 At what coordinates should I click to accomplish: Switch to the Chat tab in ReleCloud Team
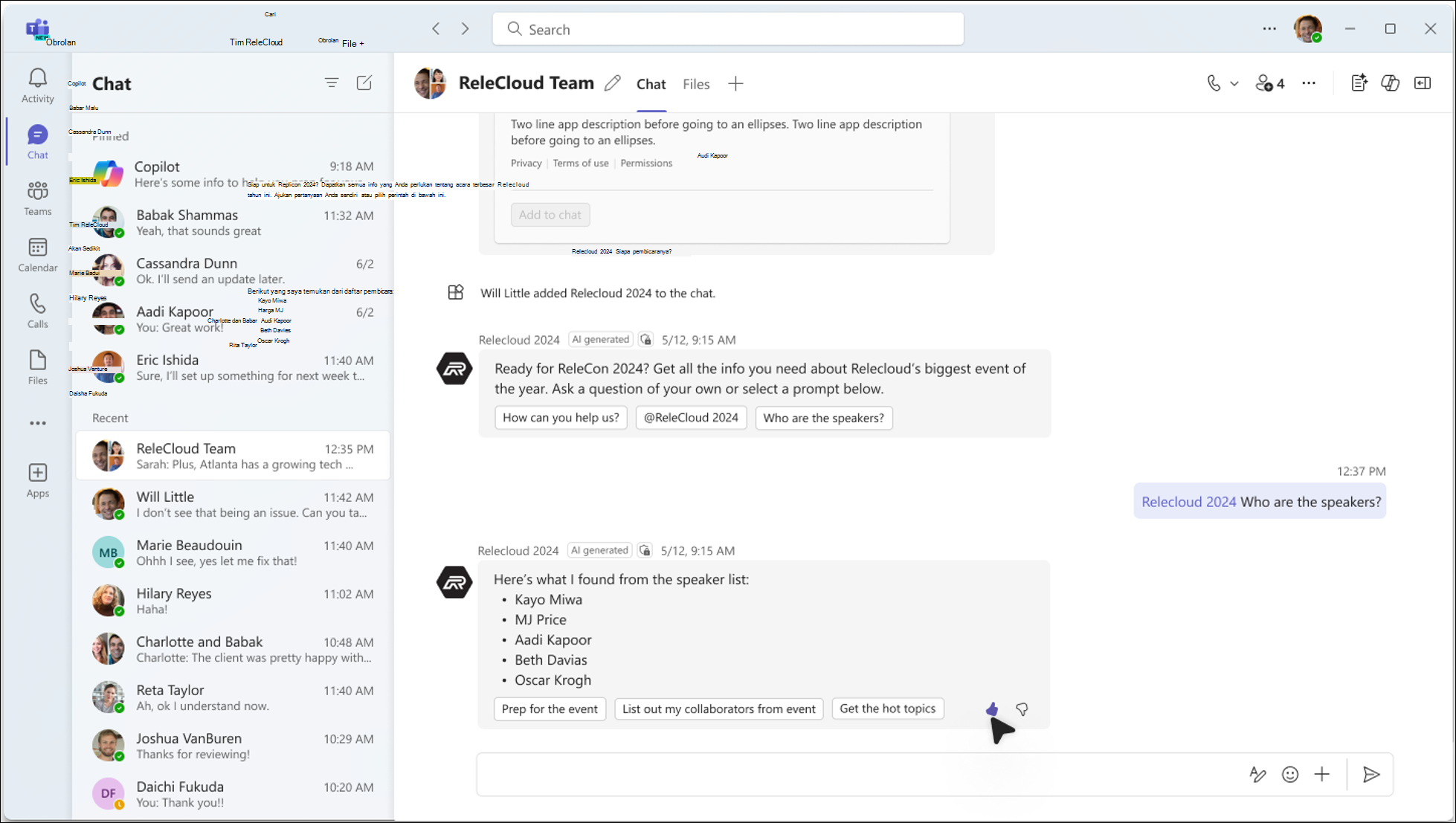click(650, 83)
